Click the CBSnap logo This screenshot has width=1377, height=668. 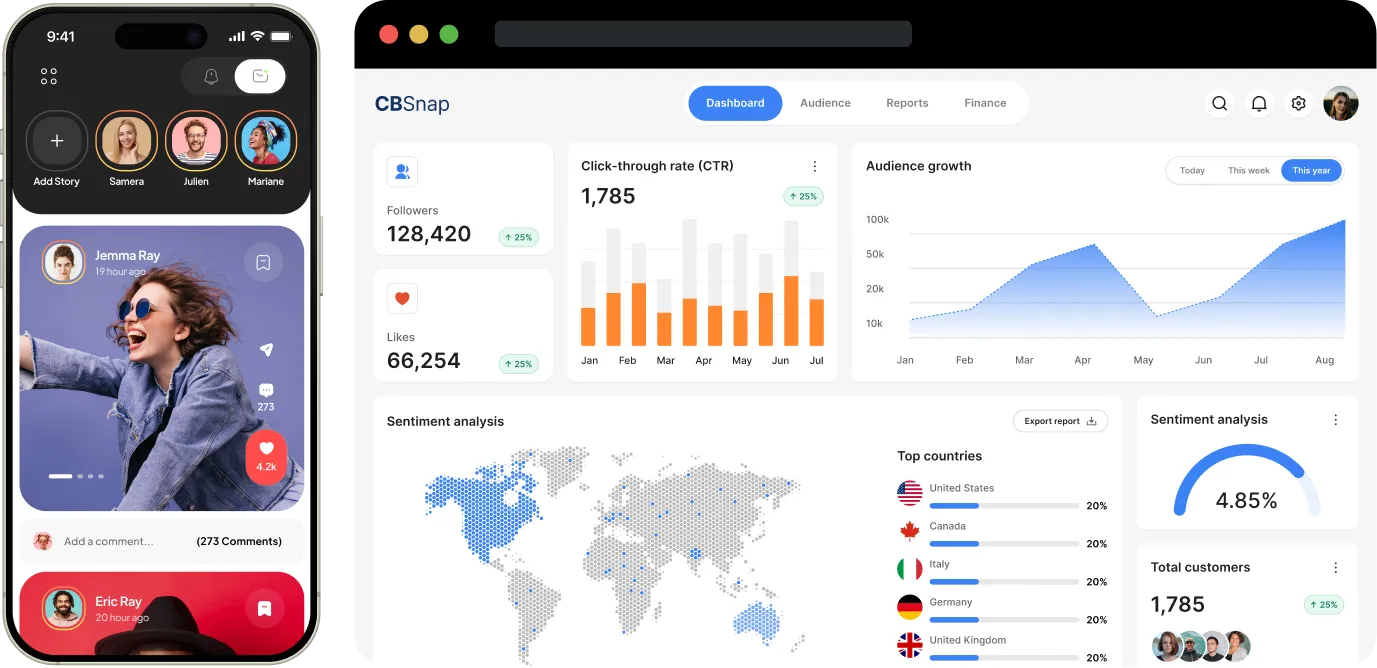point(412,104)
